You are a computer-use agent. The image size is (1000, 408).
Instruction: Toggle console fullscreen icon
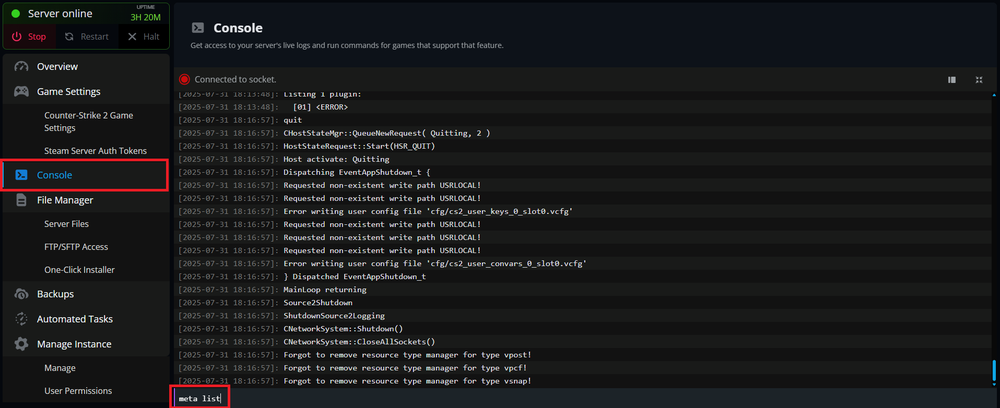(x=979, y=80)
